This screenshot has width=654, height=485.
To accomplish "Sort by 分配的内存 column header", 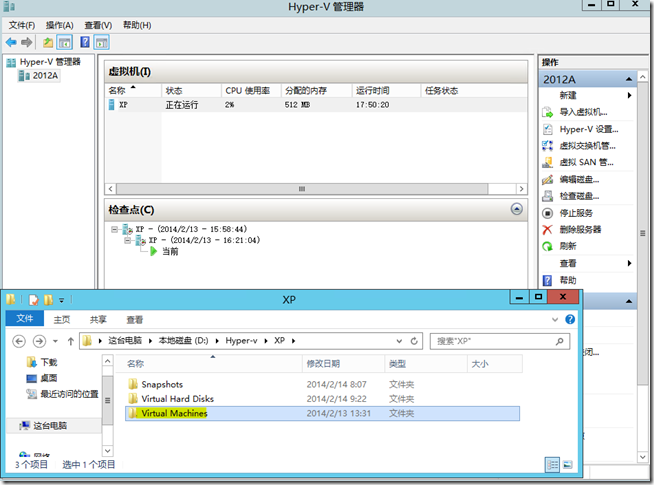I will [317, 90].
